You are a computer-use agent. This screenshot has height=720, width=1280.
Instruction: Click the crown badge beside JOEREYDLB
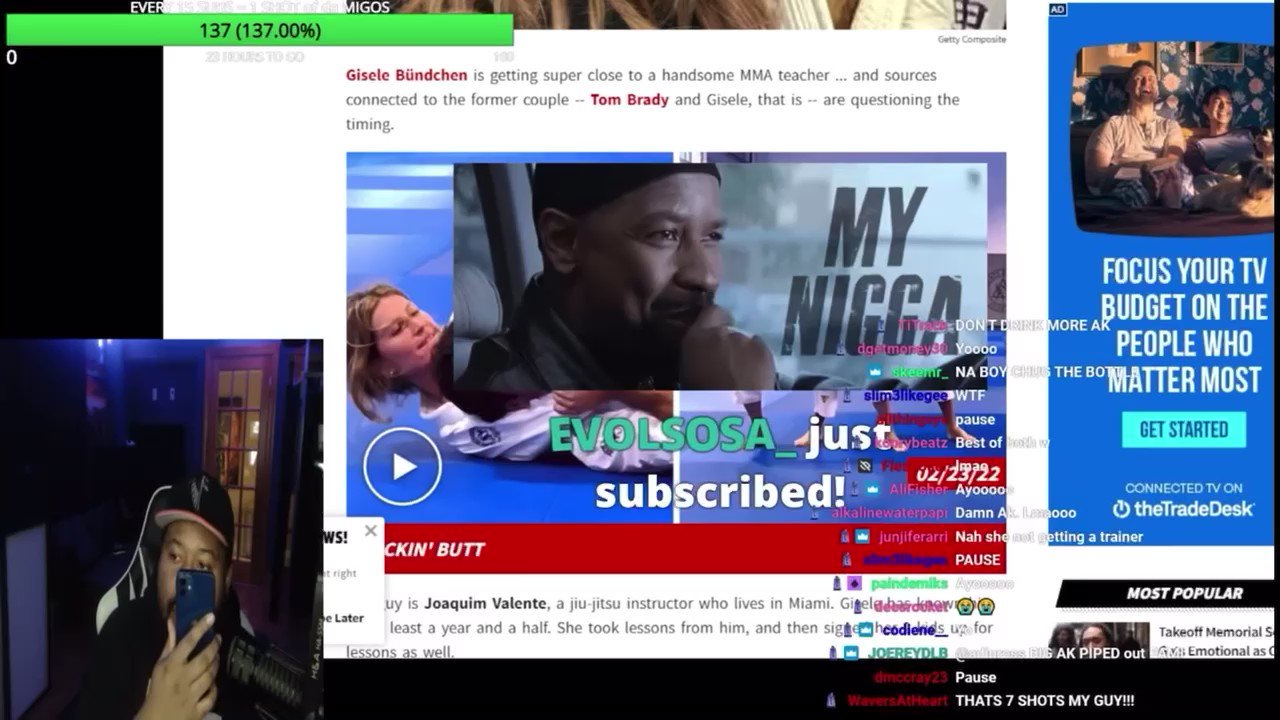[851, 653]
